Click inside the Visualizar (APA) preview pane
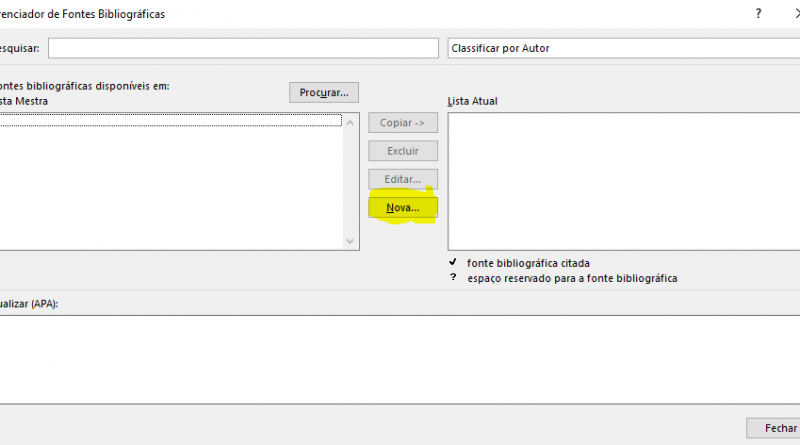800x445 pixels. [400, 358]
